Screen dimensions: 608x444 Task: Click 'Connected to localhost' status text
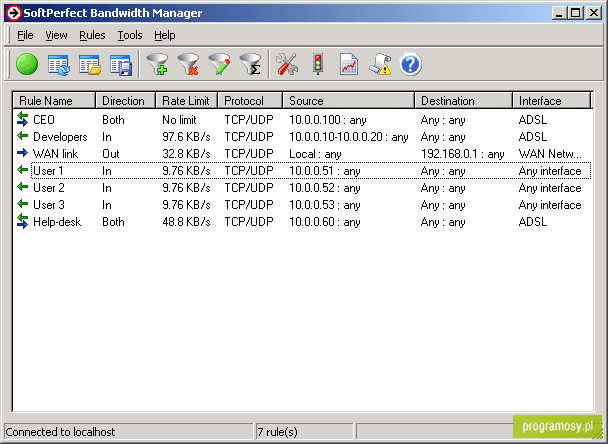pos(60,432)
